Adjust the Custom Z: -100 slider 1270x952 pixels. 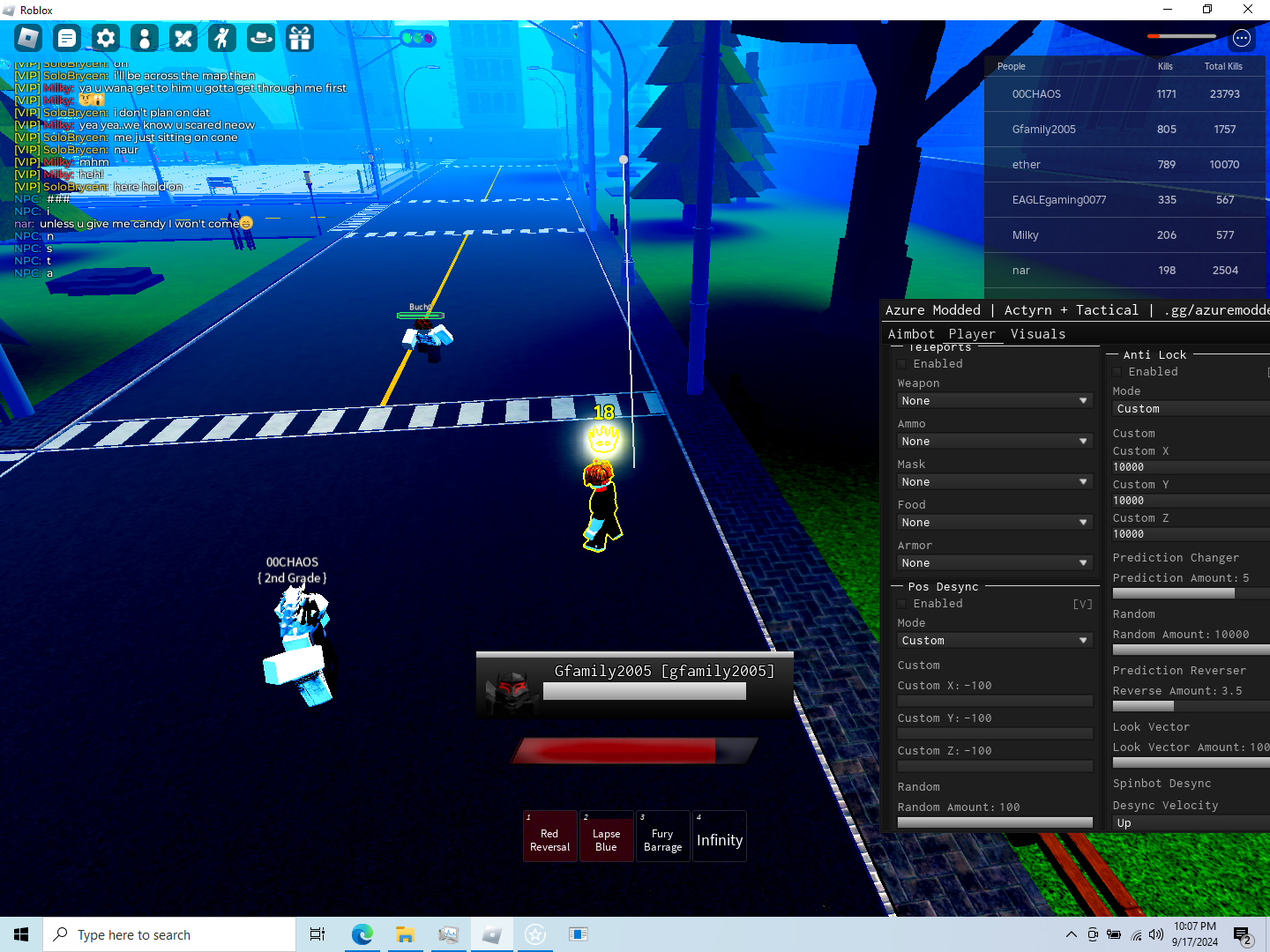point(995,766)
